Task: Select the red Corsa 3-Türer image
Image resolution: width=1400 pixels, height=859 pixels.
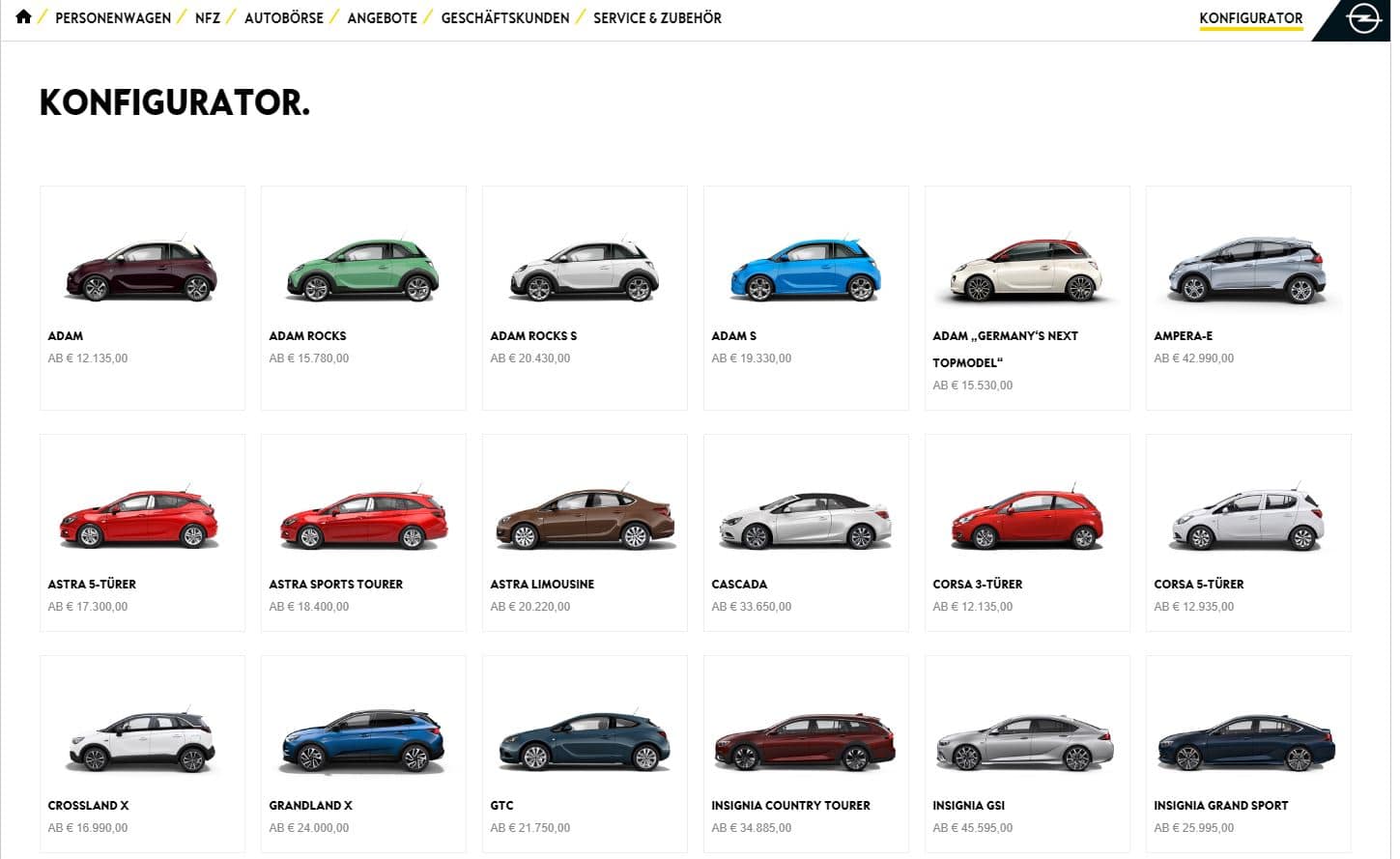Action: tap(1026, 519)
